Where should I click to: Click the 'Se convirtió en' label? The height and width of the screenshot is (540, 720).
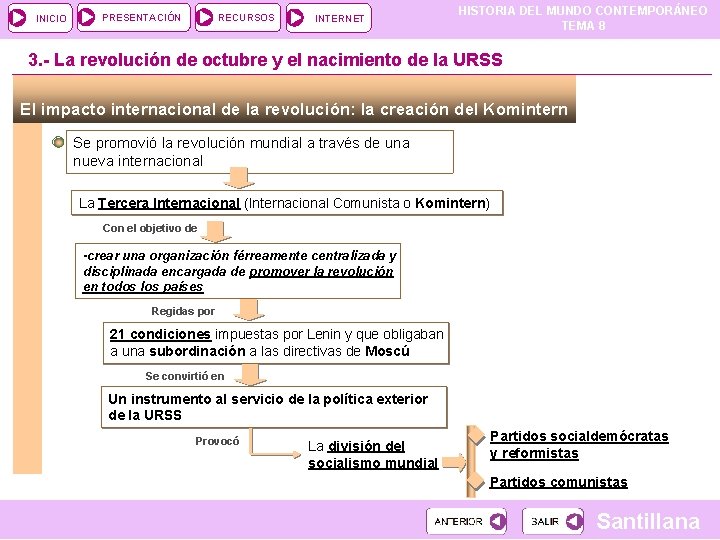coord(185,376)
